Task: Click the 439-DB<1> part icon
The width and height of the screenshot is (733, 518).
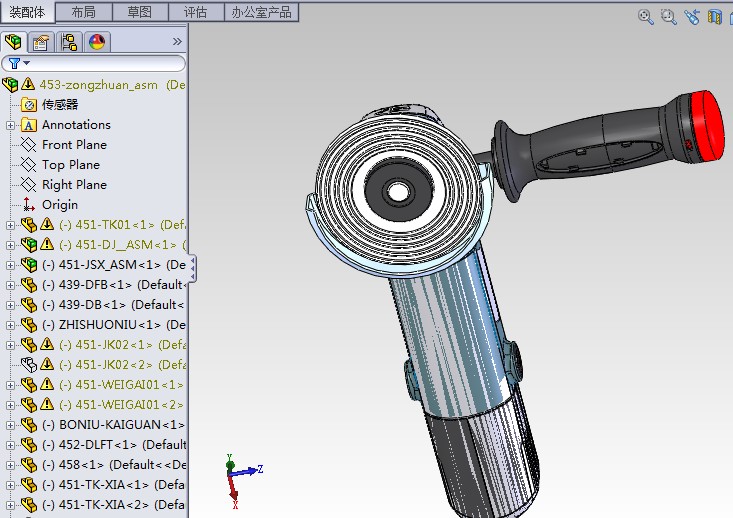Action: pos(29,305)
